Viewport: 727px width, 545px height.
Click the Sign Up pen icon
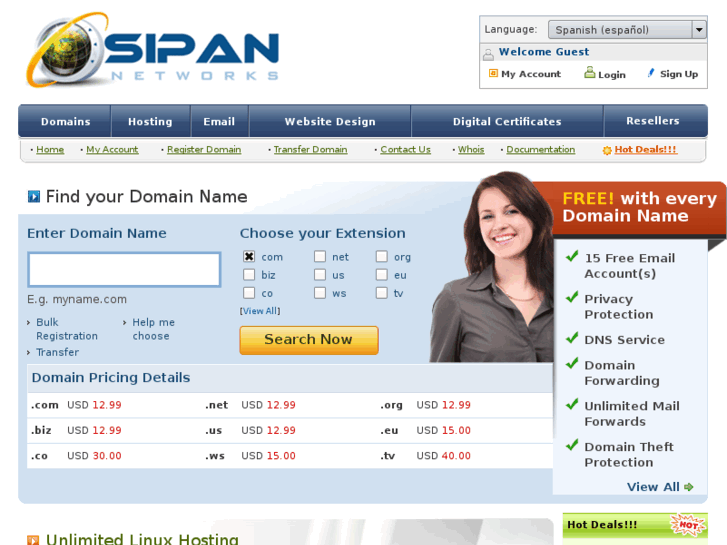651,73
